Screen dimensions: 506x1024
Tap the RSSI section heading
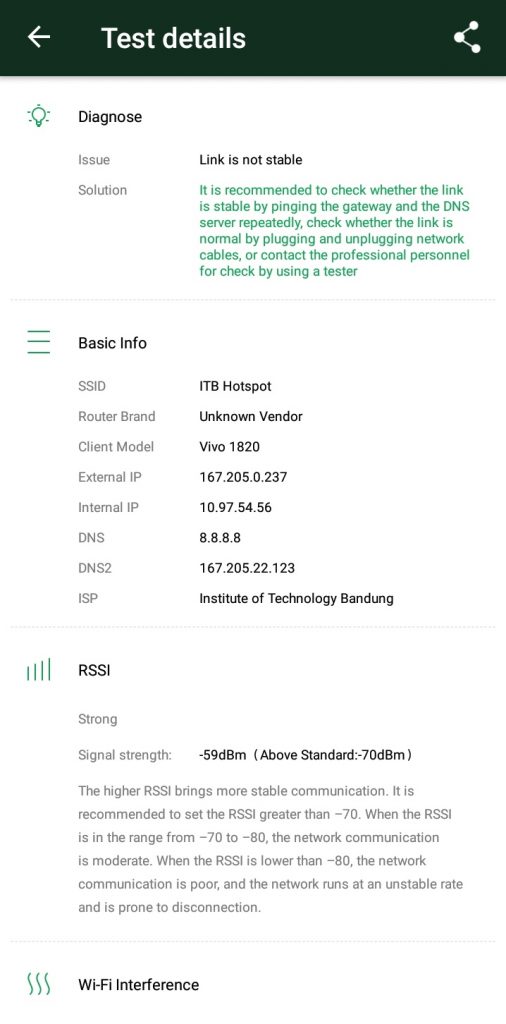click(x=94, y=670)
